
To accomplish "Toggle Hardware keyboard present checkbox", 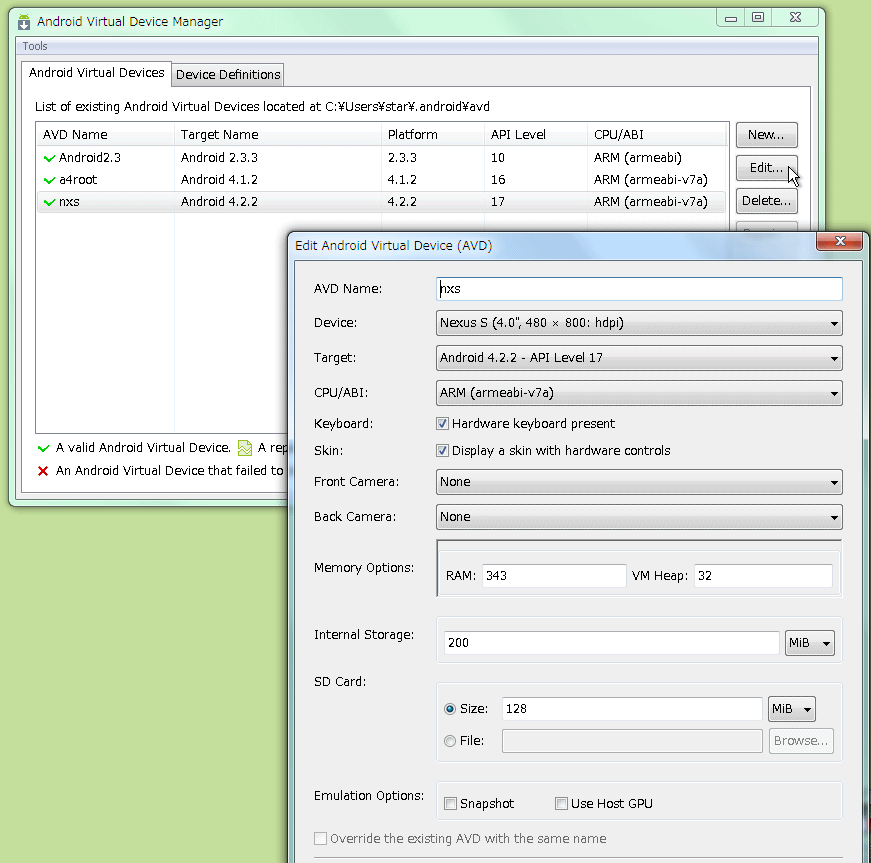I will [442, 424].
